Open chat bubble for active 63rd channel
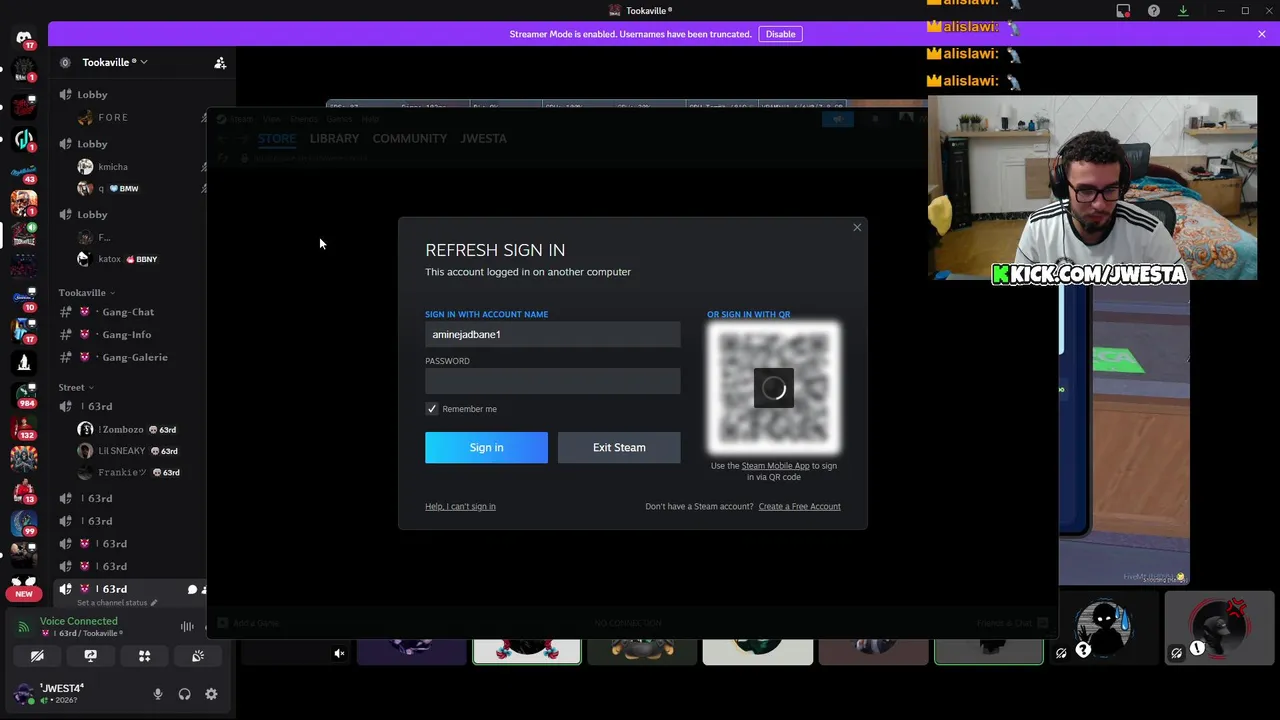 tap(192, 589)
